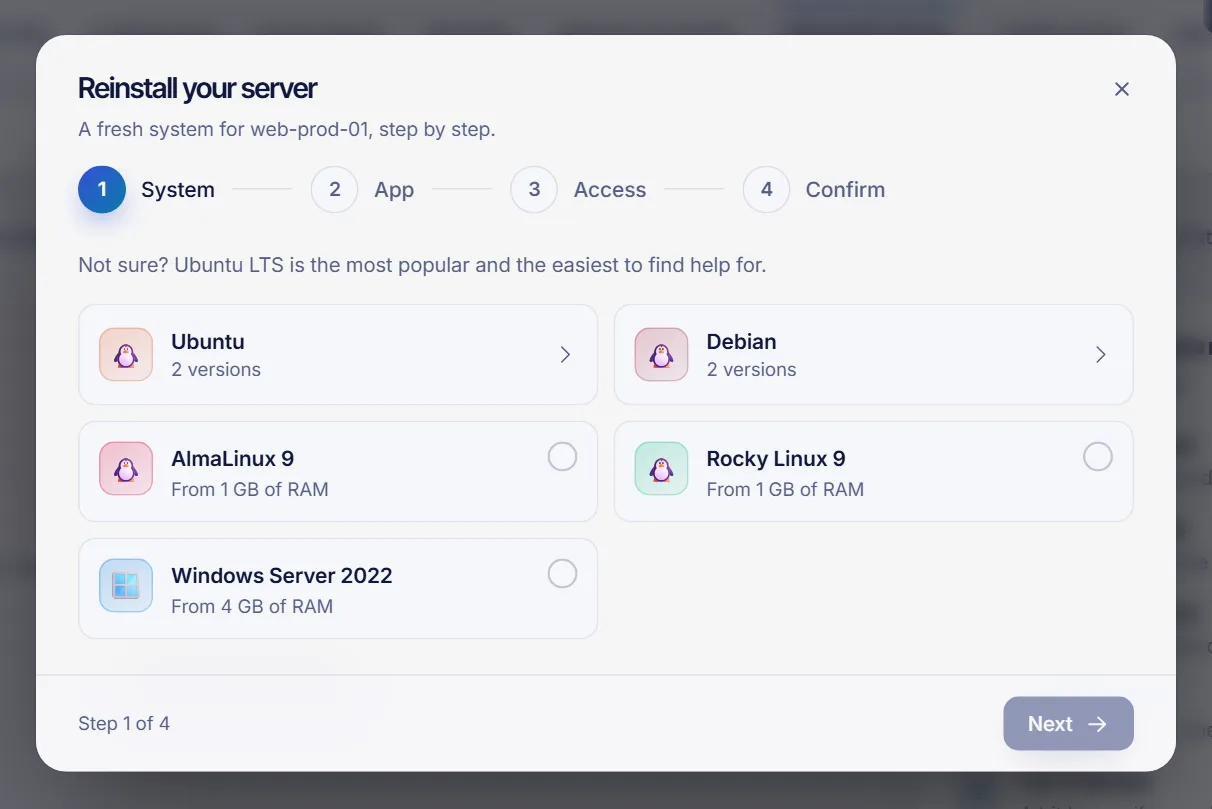The width and height of the screenshot is (1212, 809).
Task: Click the Ubuntu penguin icon
Action: click(126, 354)
